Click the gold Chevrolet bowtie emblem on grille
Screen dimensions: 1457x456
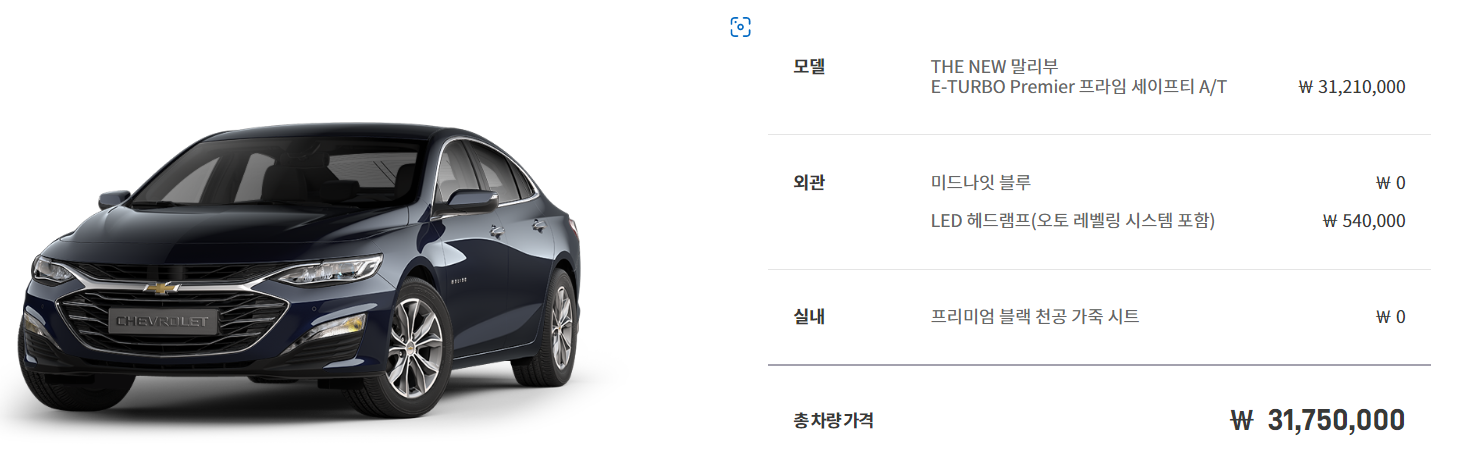(x=161, y=288)
